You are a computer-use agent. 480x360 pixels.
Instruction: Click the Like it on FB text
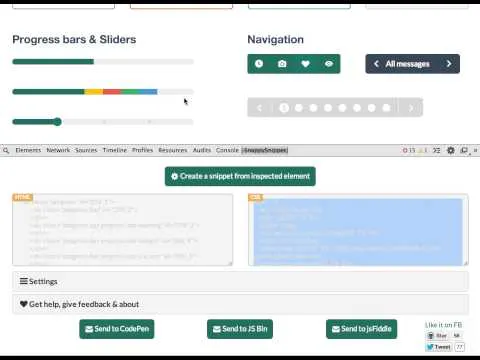click(443, 325)
